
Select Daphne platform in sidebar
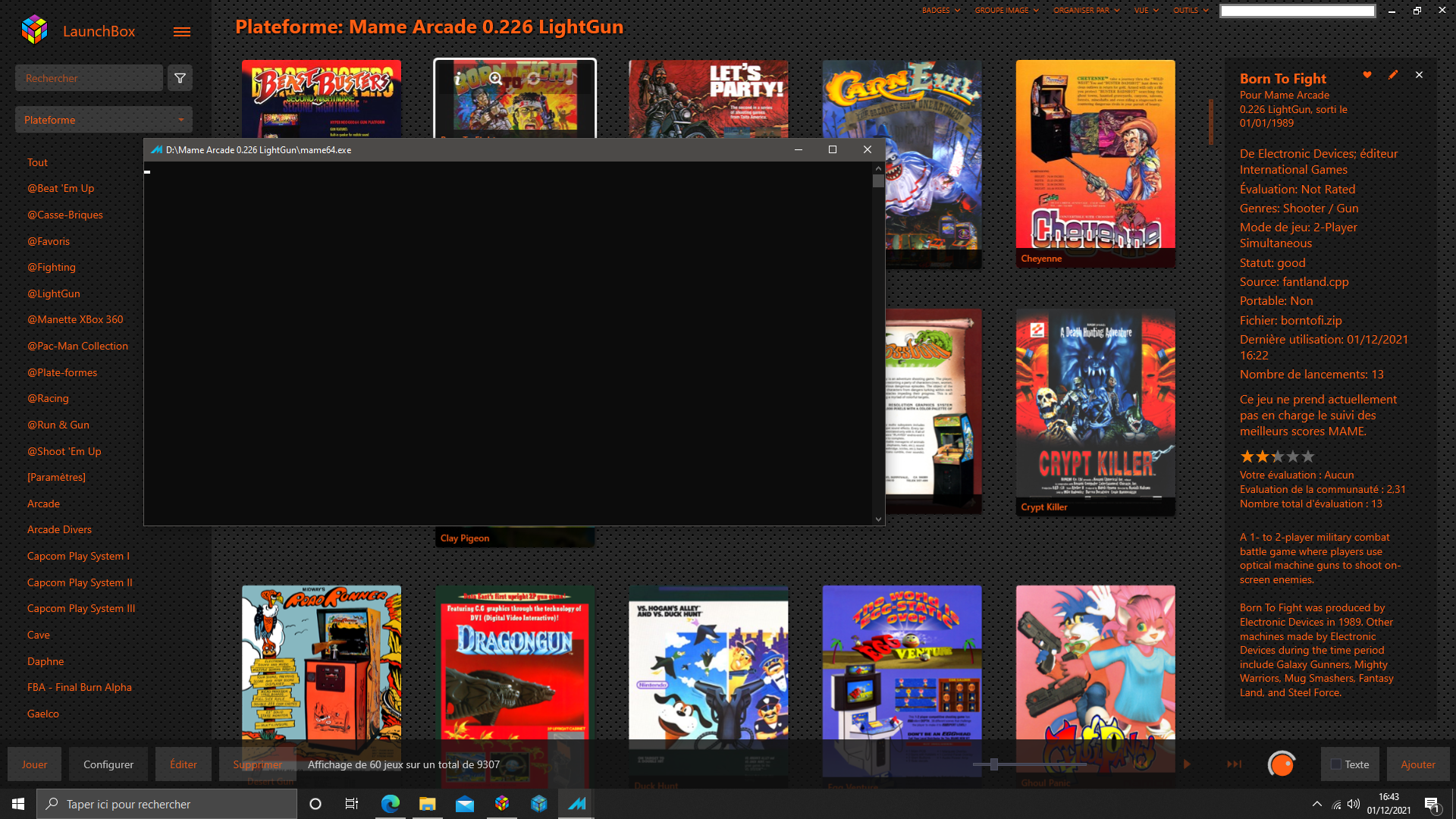click(45, 661)
